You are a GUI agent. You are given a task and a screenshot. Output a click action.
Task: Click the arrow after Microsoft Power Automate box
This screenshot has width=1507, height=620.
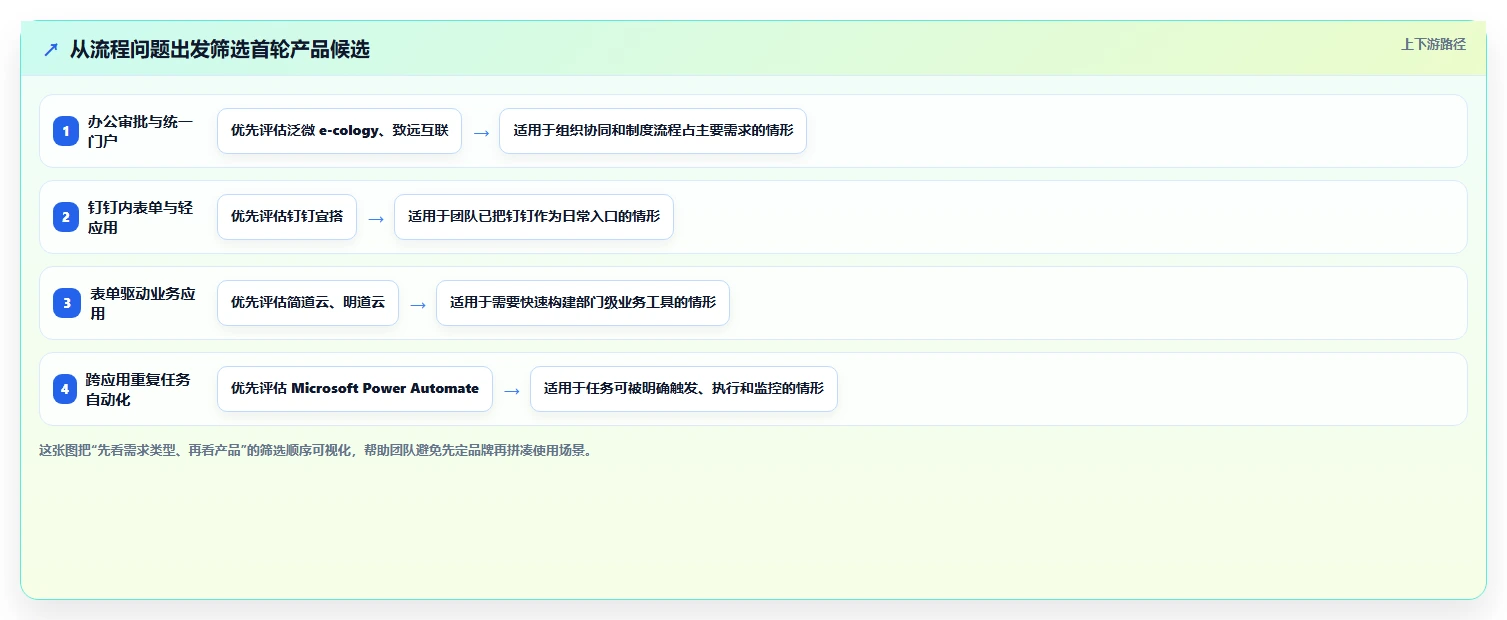point(512,390)
